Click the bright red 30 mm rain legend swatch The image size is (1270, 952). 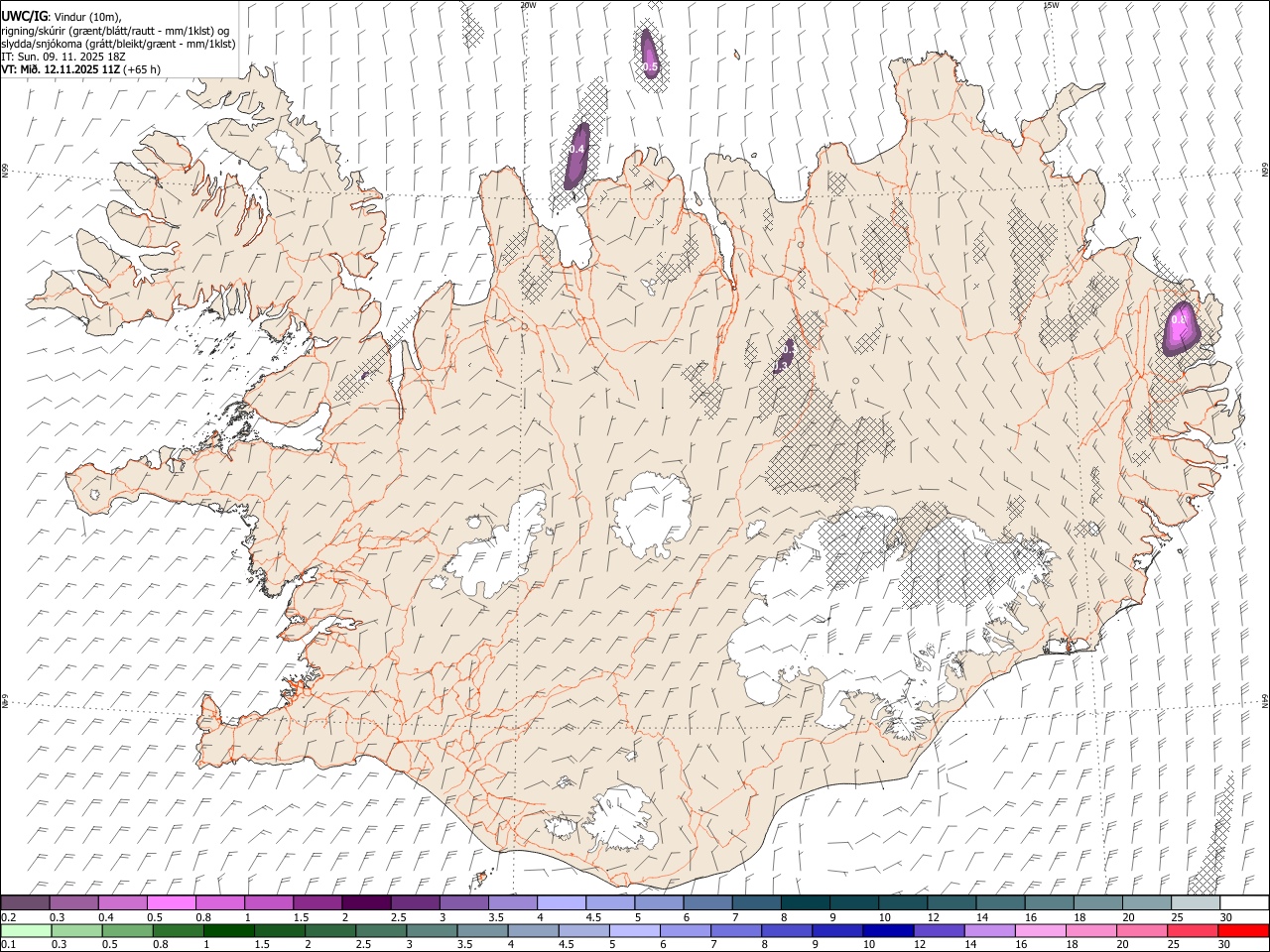pyautogui.click(x=1243, y=931)
